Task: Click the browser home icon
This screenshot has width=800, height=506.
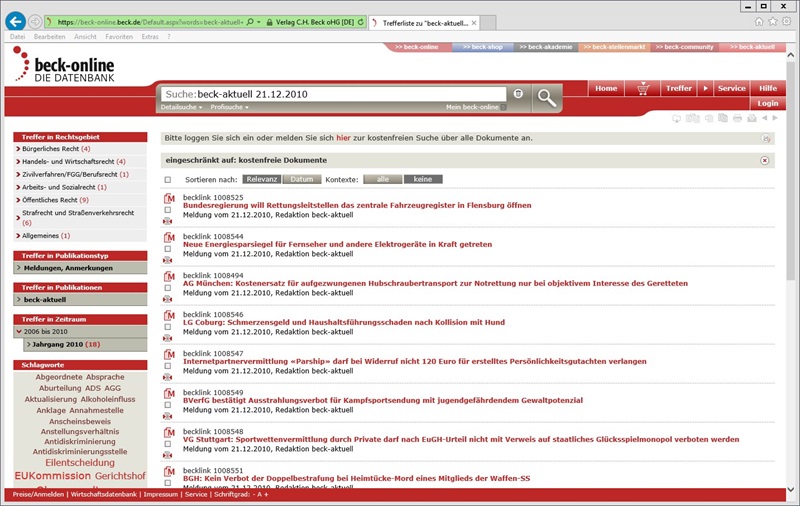Action: [759, 21]
